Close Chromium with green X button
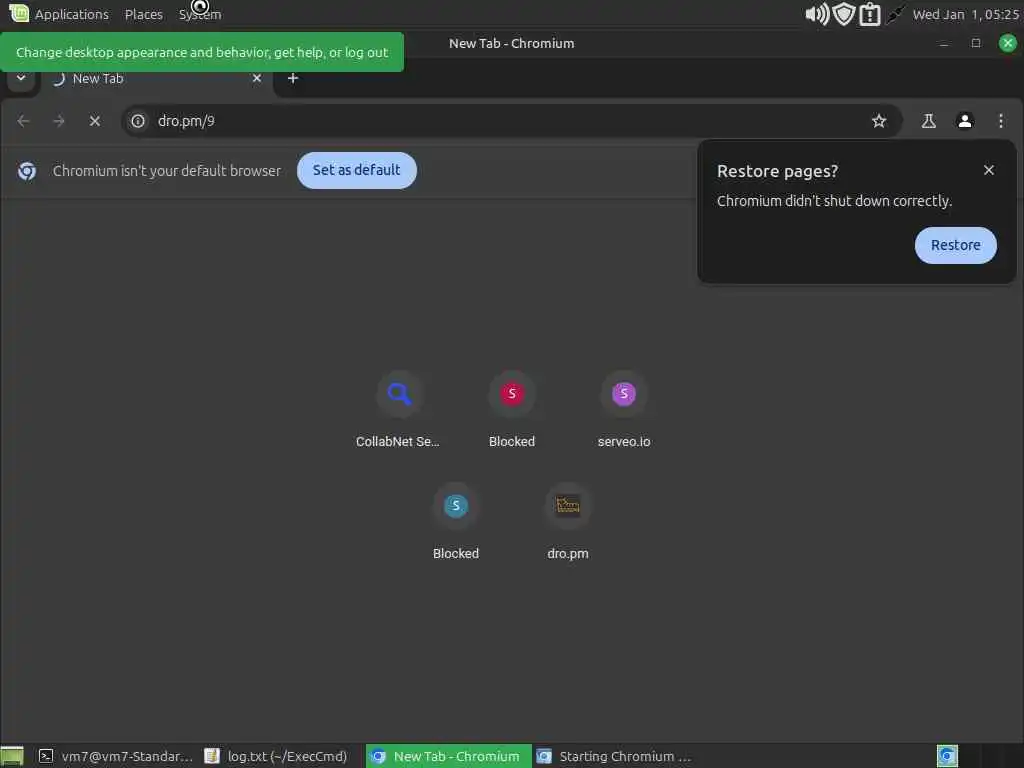The image size is (1024, 768). pos(1008,43)
